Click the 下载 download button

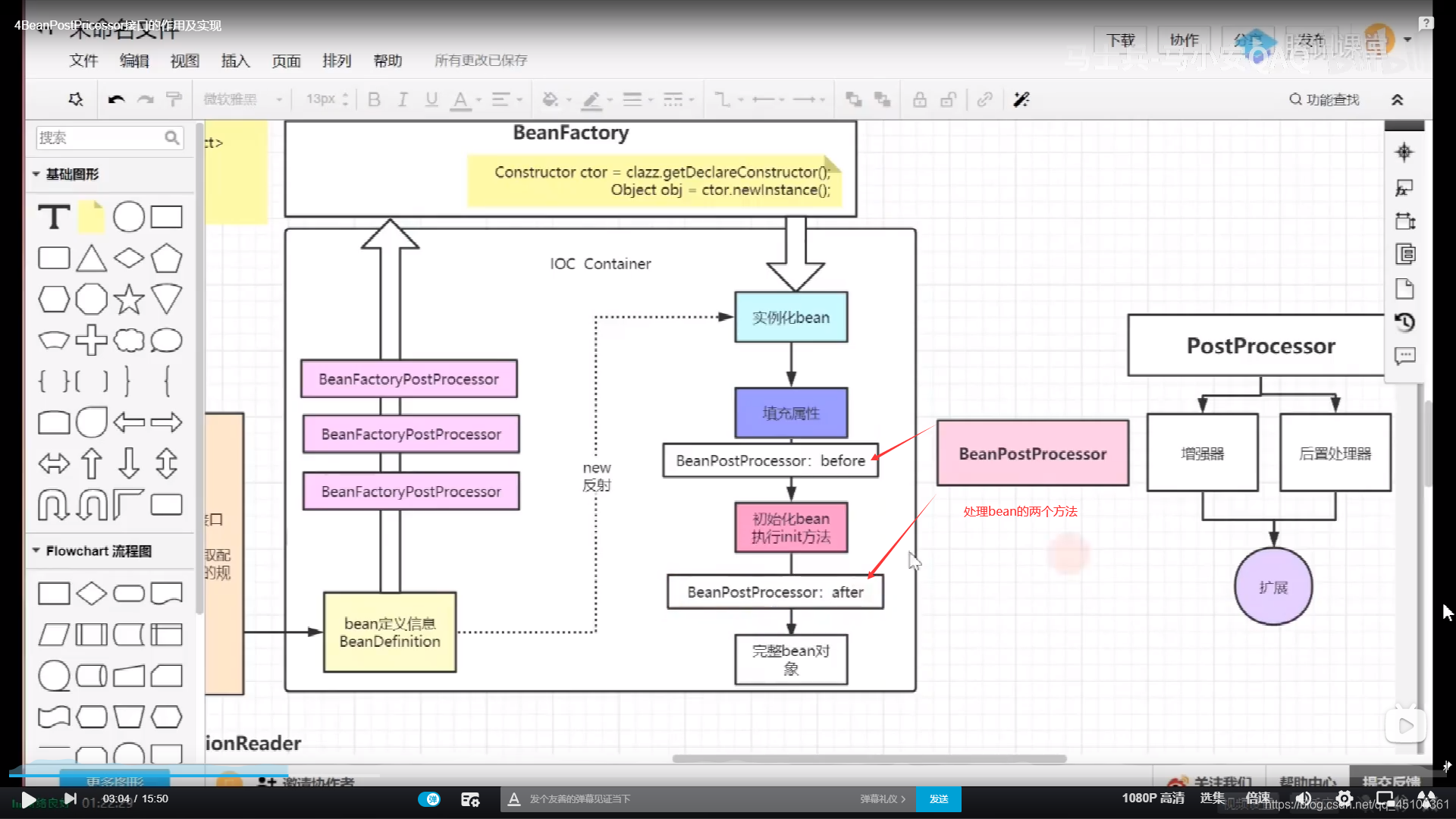pos(1120,40)
